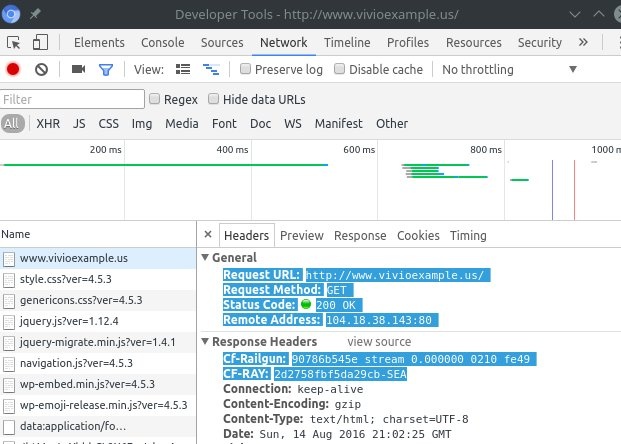Toggle the Regex checkbox
Screen dimensions: 621x444
click(154, 99)
